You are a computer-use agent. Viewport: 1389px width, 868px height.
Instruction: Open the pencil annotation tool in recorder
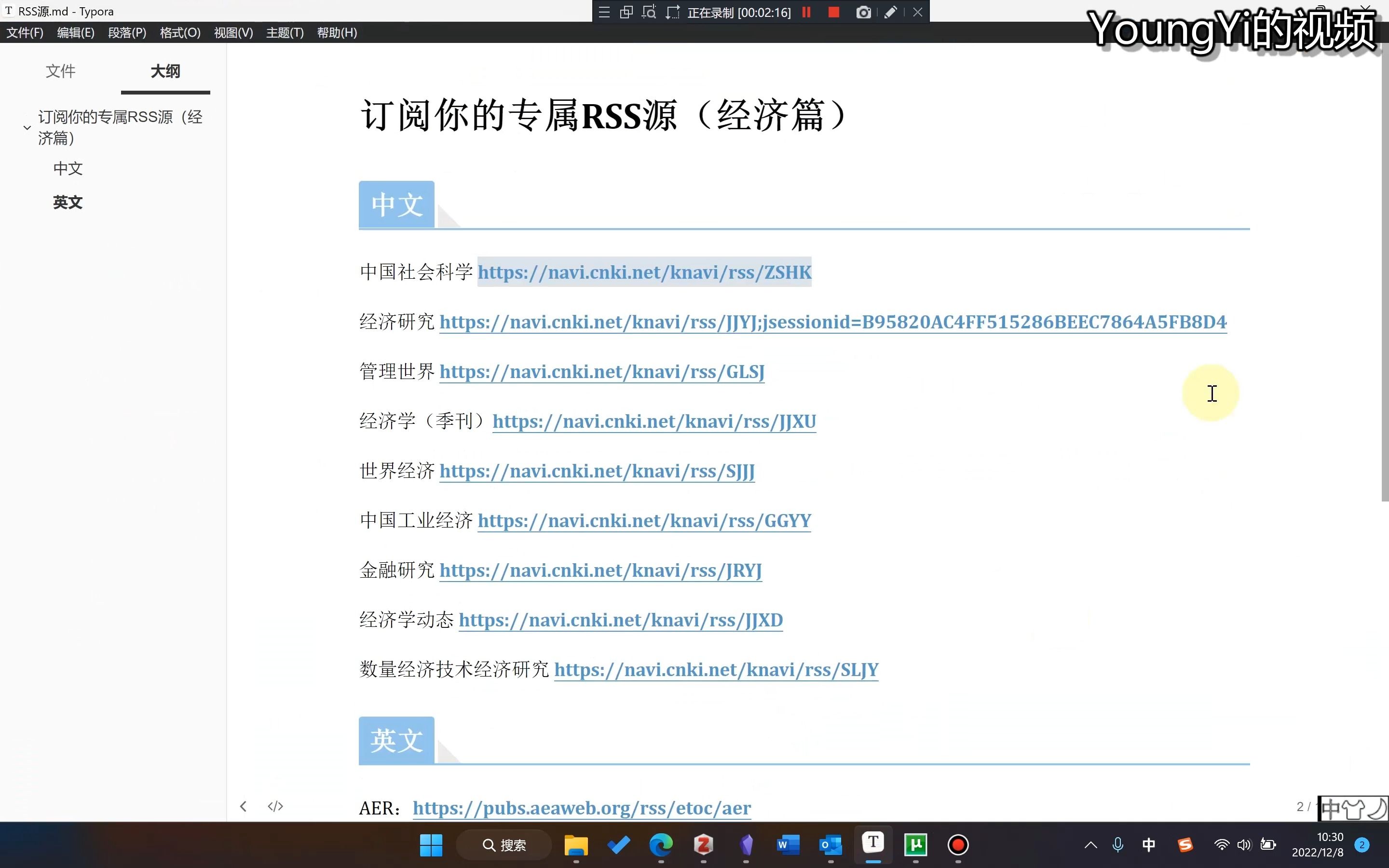point(890,12)
